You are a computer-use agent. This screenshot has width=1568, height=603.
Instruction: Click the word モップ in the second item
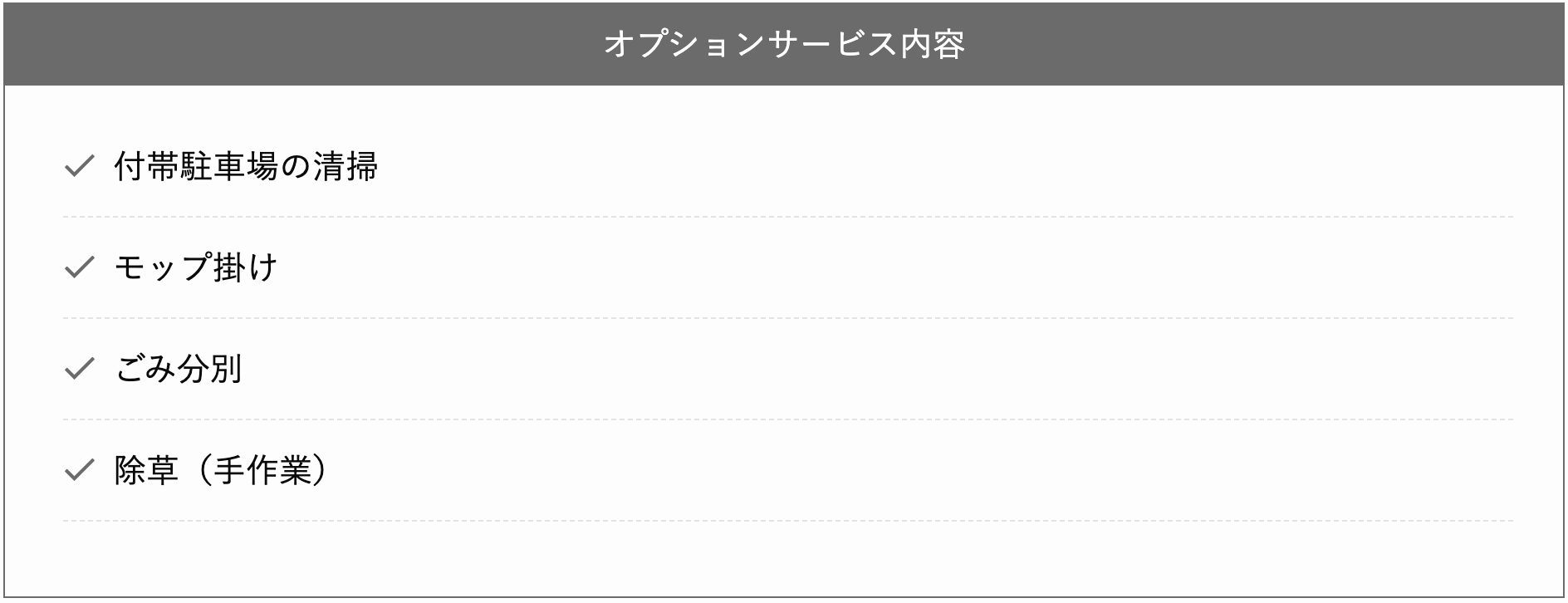point(163,267)
